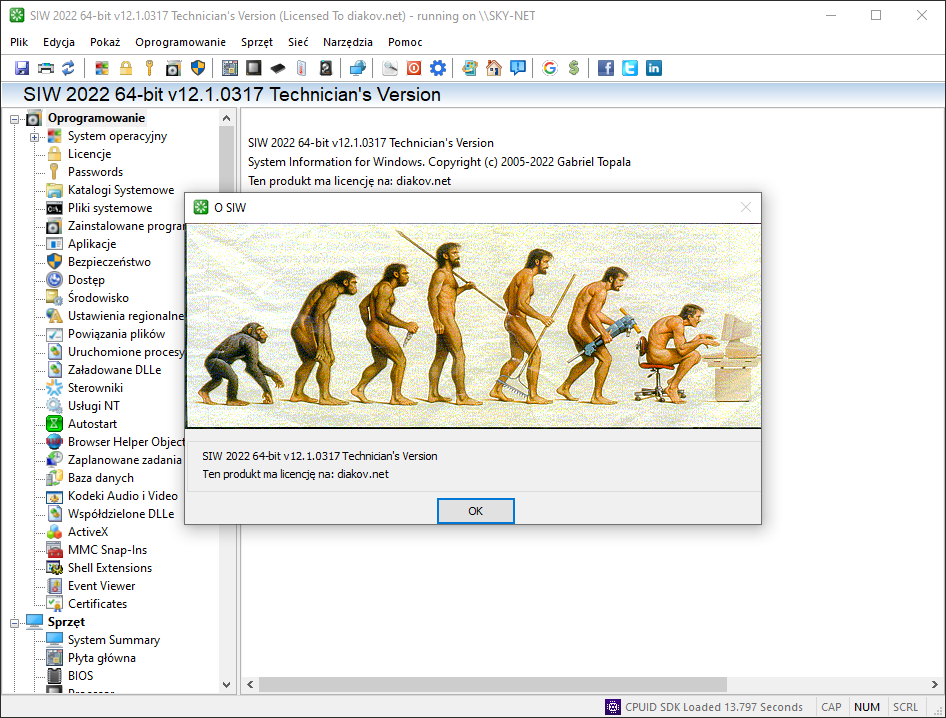Click the Facebook toolbar icon
The width and height of the screenshot is (946, 718).
click(x=606, y=68)
